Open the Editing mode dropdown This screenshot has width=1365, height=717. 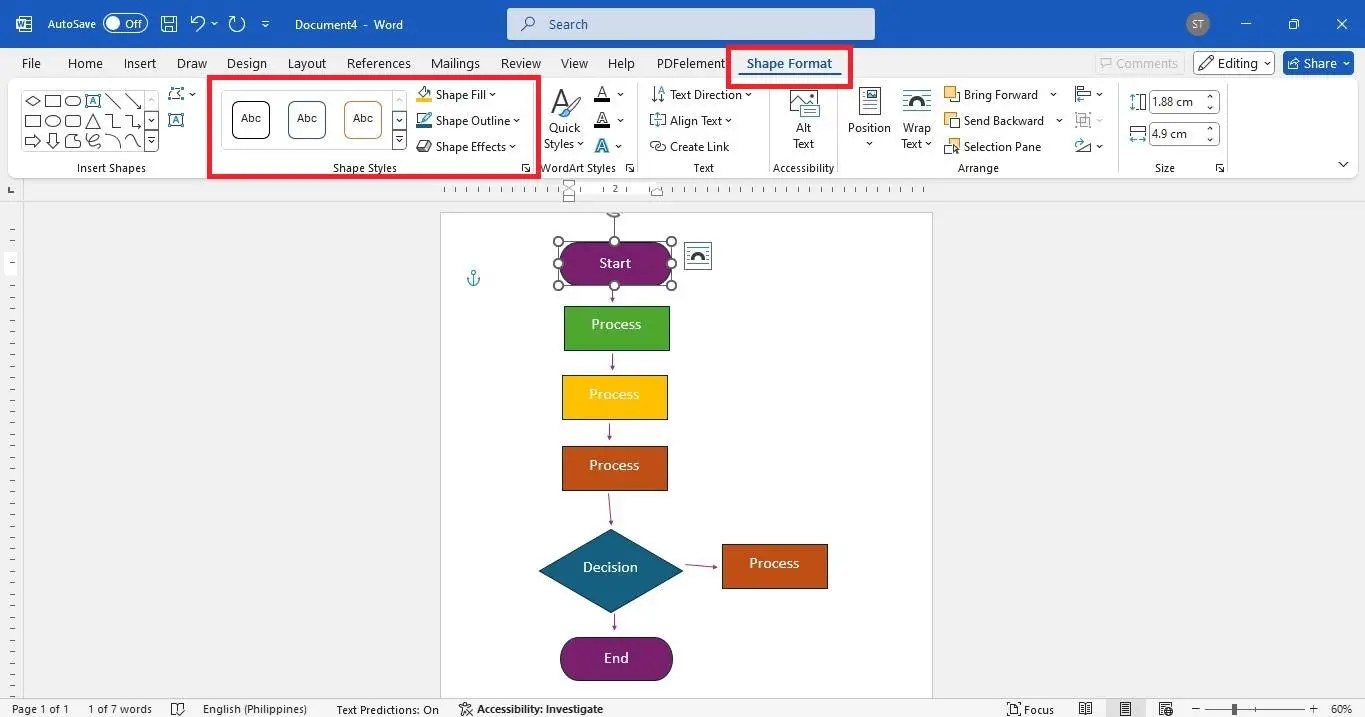pyautogui.click(x=1234, y=63)
